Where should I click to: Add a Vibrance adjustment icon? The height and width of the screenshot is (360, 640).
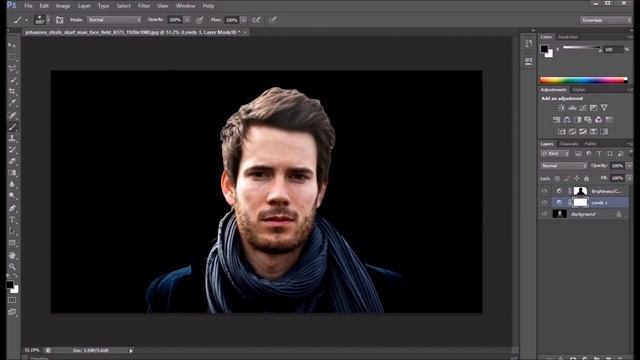pyautogui.click(x=604, y=108)
